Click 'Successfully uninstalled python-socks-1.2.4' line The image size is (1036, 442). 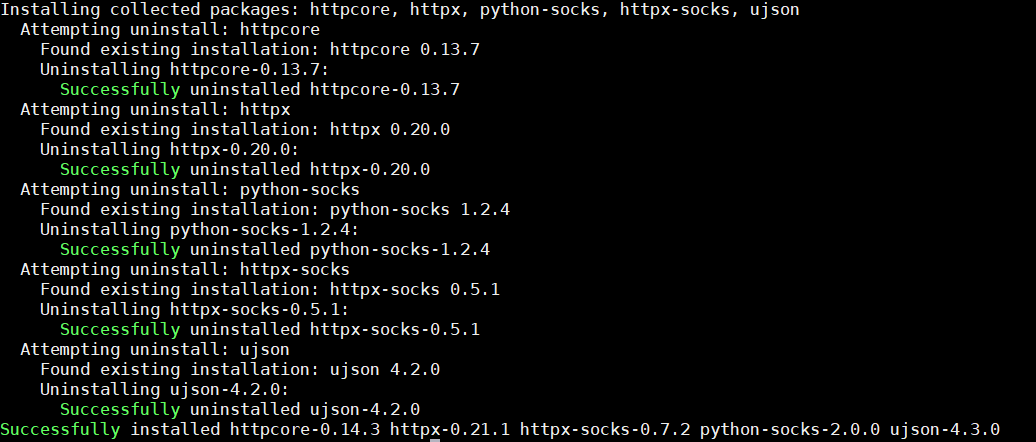point(275,250)
